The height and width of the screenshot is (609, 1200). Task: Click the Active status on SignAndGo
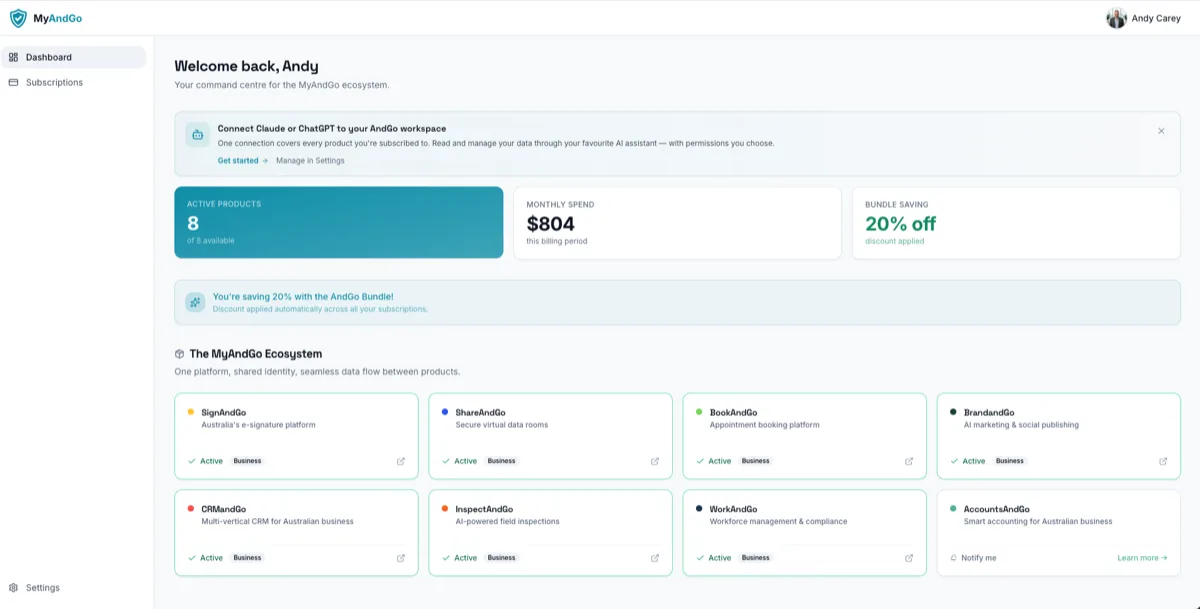point(206,461)
